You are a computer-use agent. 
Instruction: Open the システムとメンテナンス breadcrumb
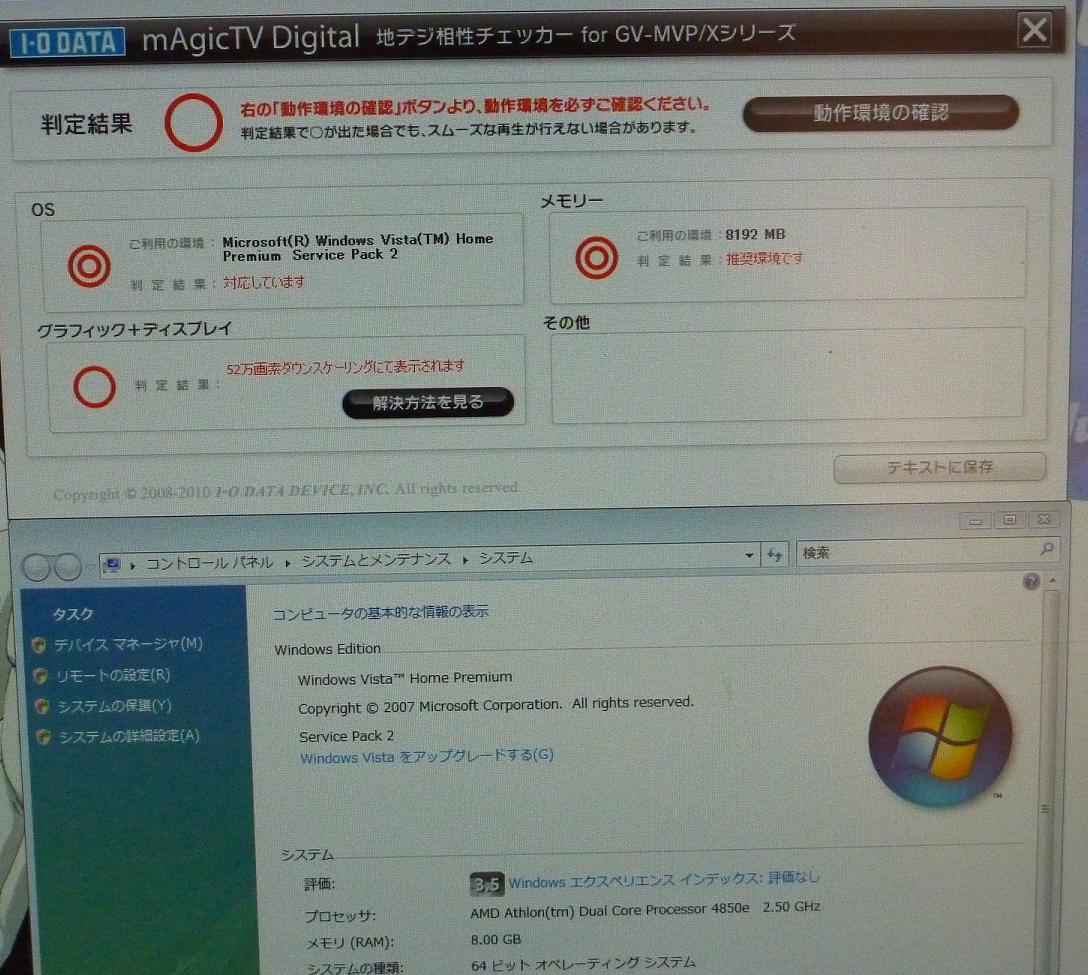[x=376, y=560]
